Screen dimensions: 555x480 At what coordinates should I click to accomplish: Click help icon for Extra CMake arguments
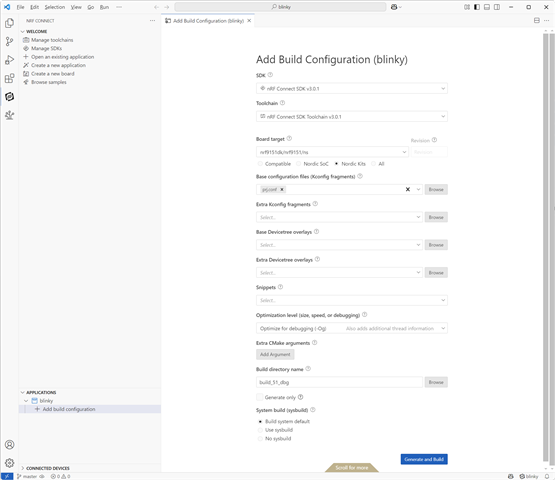coord(315,342)
